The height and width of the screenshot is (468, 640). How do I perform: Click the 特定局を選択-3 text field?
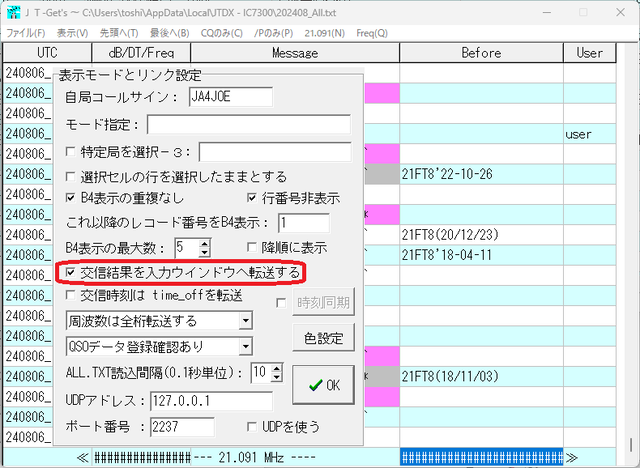click(x=275, y=152)
